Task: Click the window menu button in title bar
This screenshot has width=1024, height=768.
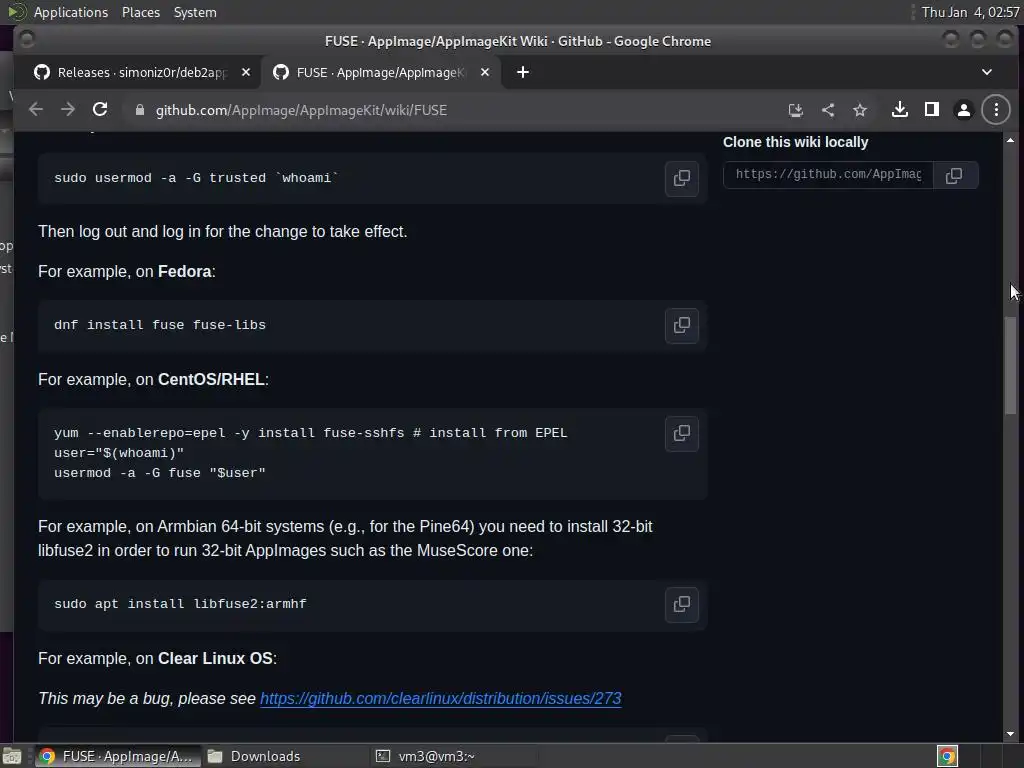Action: coord(27,40)
